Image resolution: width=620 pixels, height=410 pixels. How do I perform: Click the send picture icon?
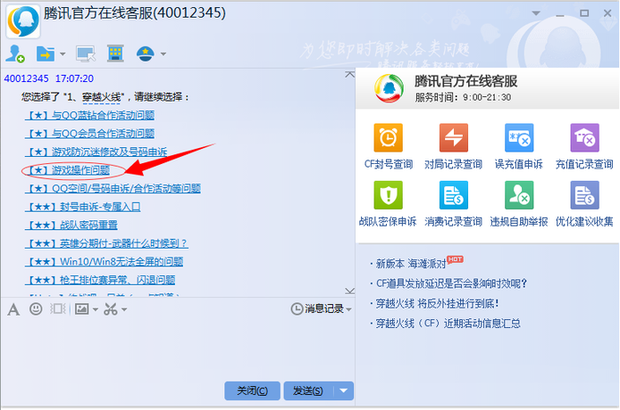(82, 309)
